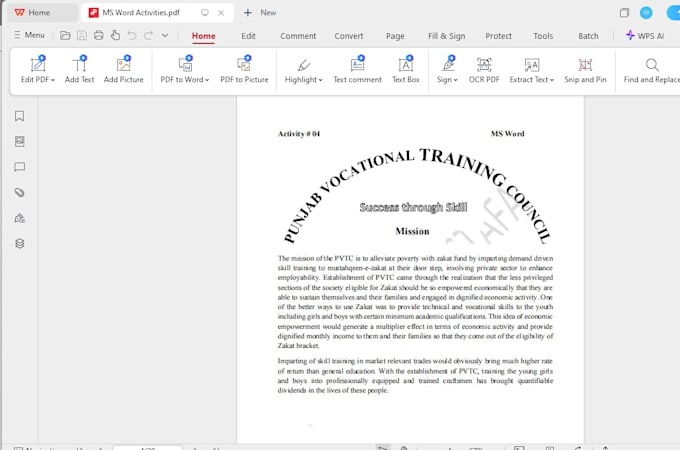Viewport: 680px width, 450px height.
Task: Open the layers sidebar panel
Action: (20, 244)
